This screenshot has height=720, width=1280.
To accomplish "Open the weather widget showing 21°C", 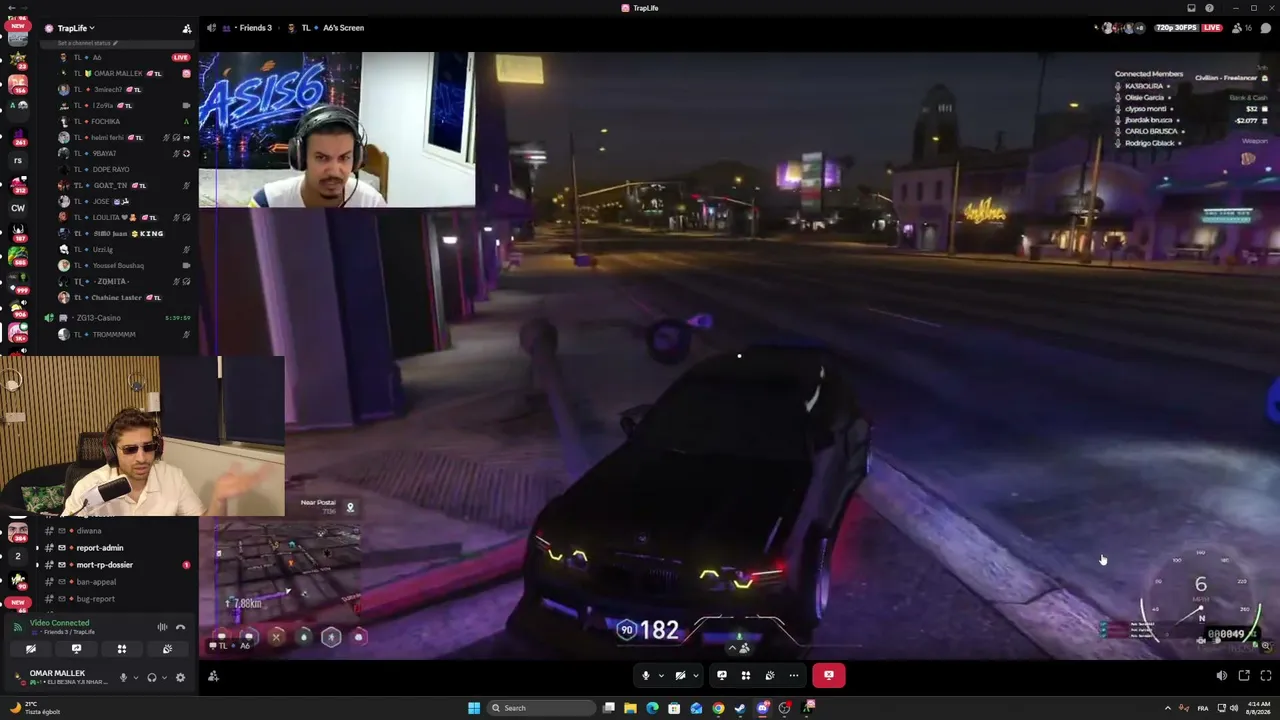I will (34, 708).
